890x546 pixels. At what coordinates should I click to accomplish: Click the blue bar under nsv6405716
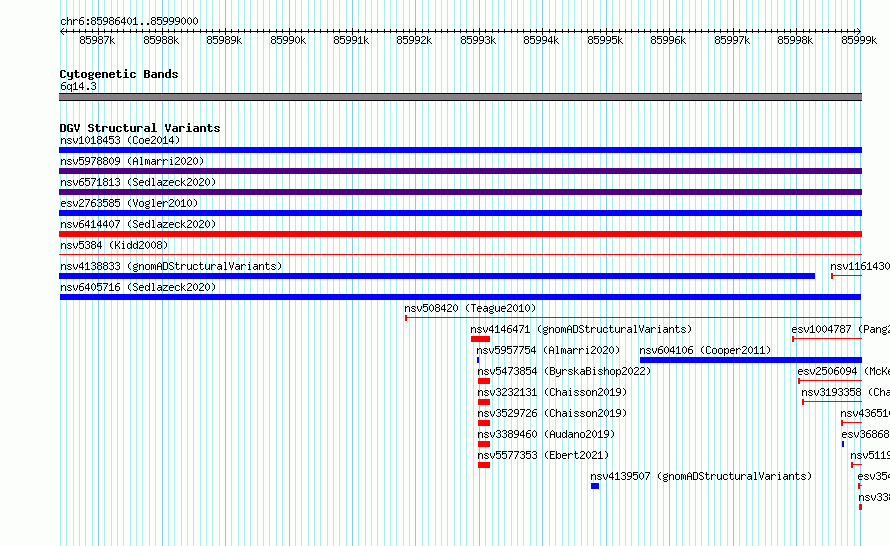(x=460, y=297)
